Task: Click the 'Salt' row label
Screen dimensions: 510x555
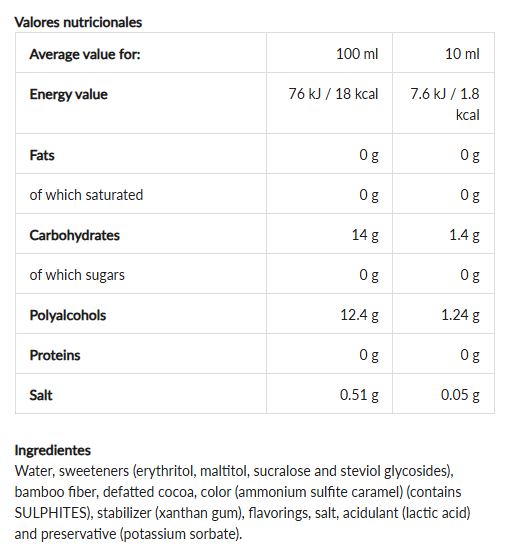Action: click(41, 395)
